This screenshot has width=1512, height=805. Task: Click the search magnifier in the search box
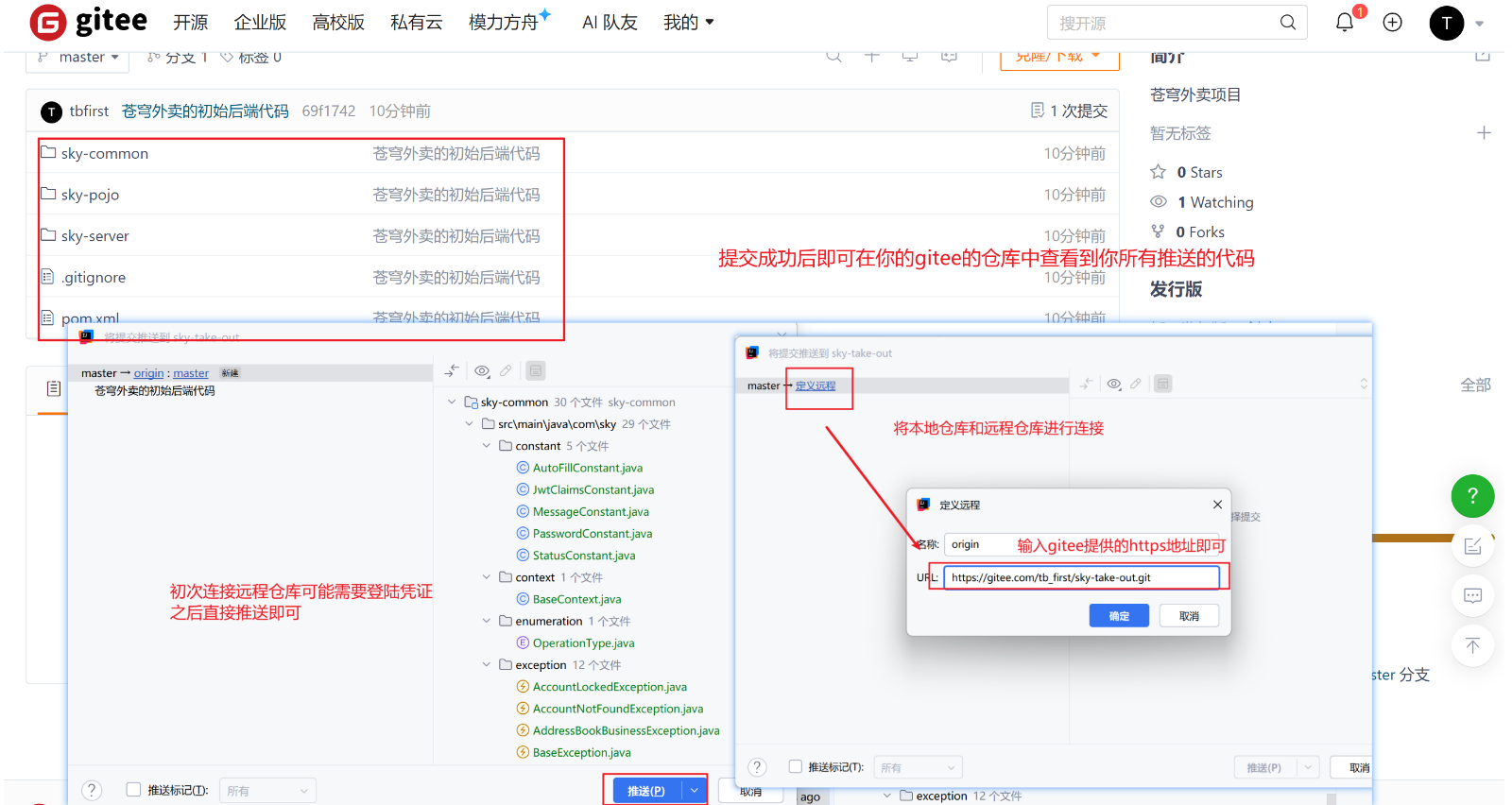point(1287,23)
